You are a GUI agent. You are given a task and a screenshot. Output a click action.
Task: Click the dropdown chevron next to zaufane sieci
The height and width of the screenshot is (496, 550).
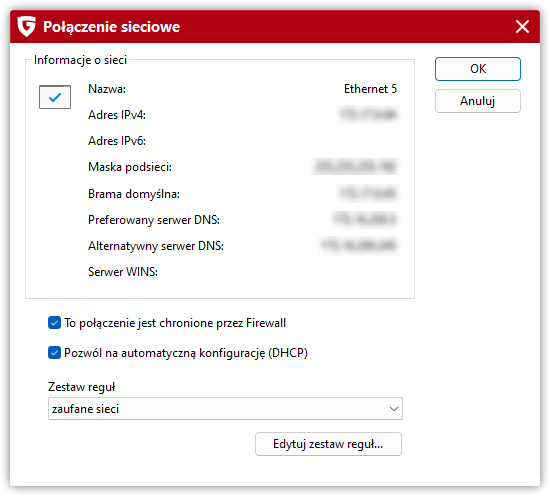coord(394,409)
